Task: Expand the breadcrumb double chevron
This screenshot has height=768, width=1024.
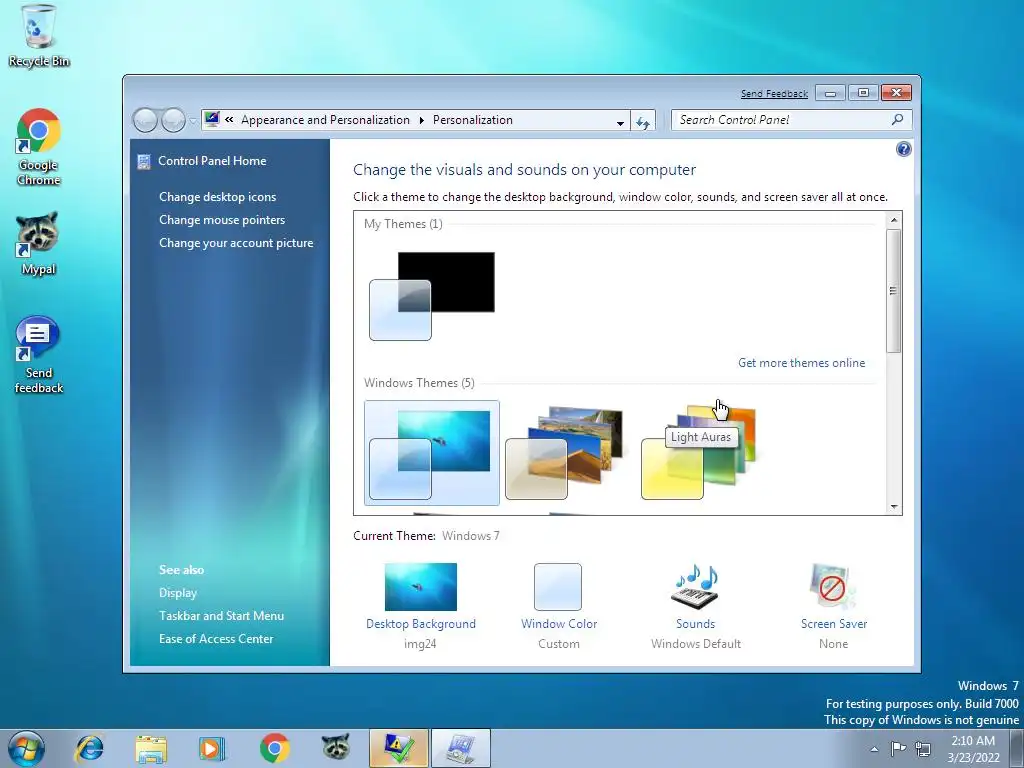Action: tap(229, 120)
